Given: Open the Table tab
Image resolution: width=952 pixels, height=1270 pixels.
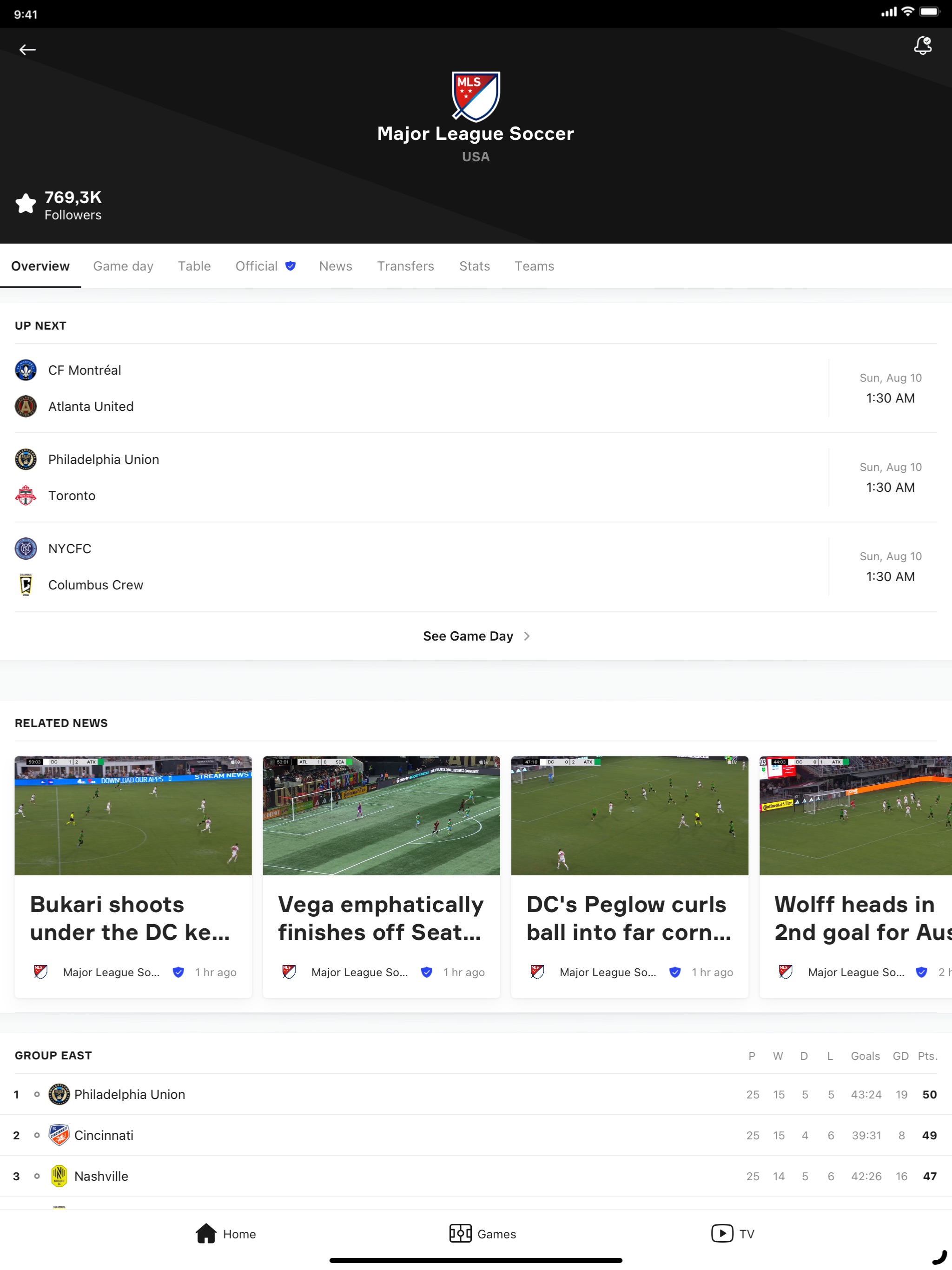Looking at the screenshot, I should [x=194, y=266].
